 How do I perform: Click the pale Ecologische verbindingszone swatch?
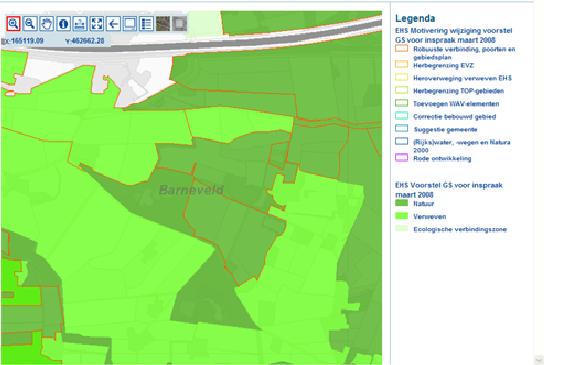401,228
